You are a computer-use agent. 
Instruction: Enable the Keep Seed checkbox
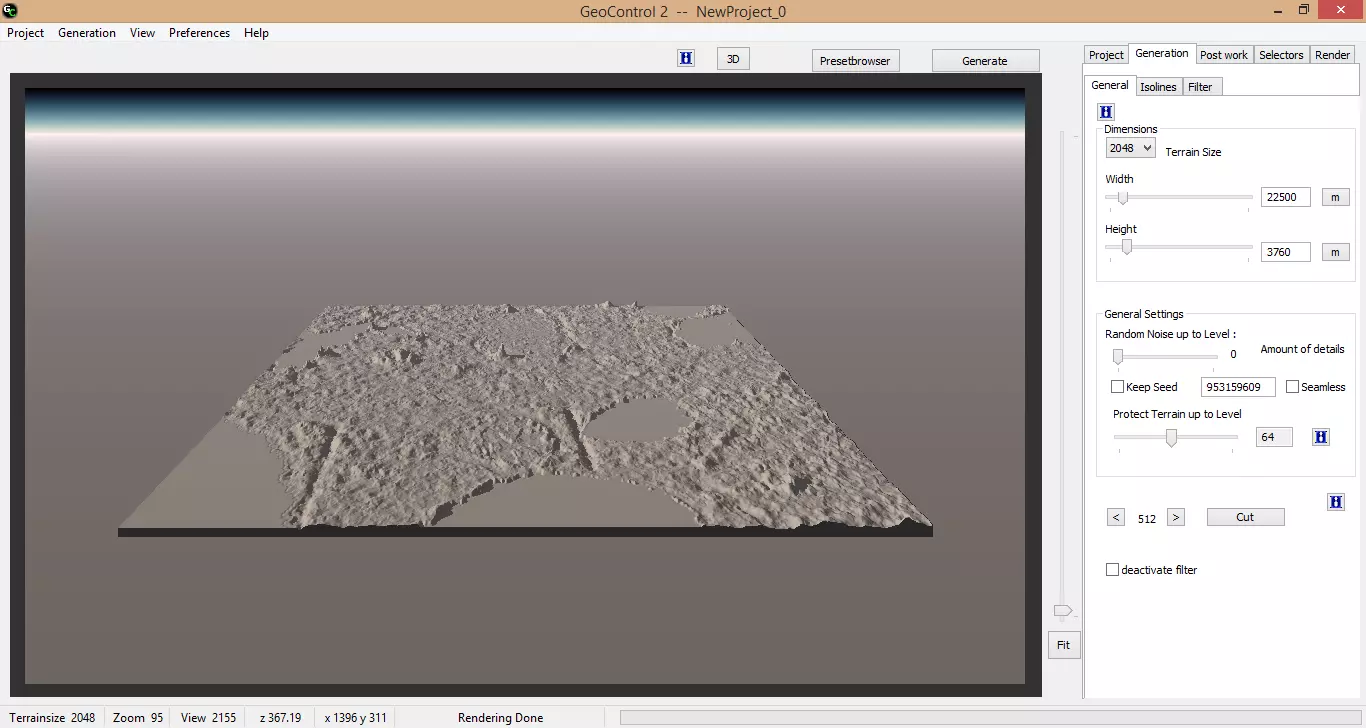point(1116,386)
